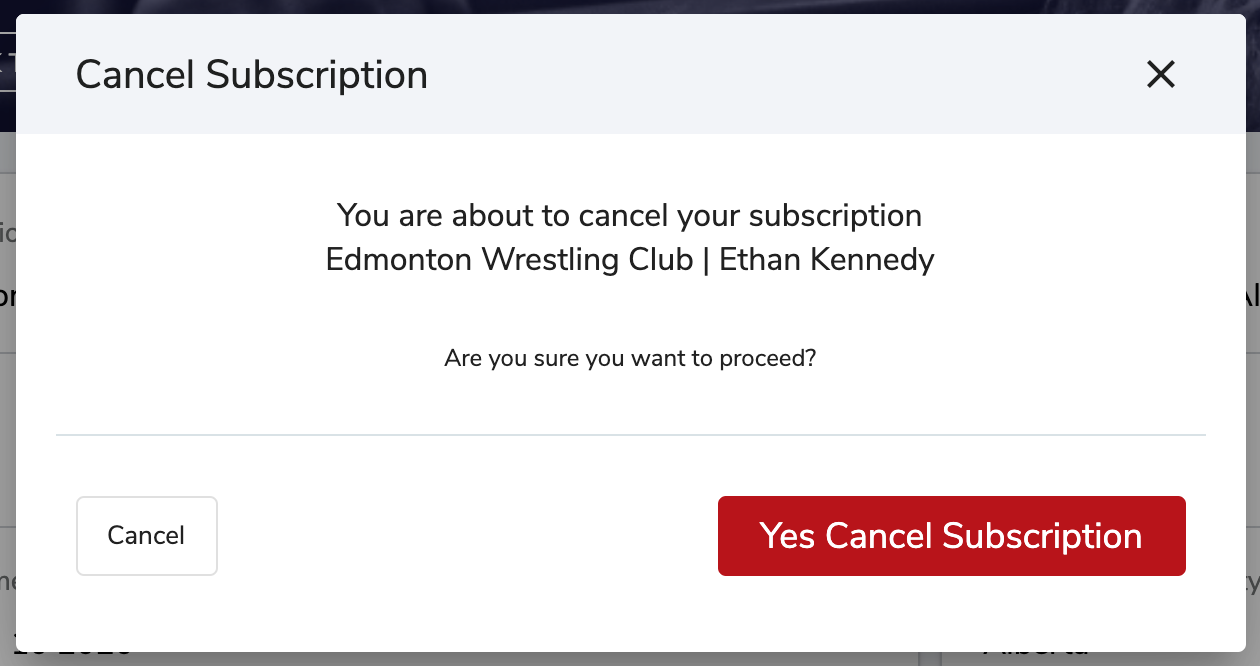Click the Cancel Subscription dialog title
The width and height of the screenshot is (1260, 666).
251,75
